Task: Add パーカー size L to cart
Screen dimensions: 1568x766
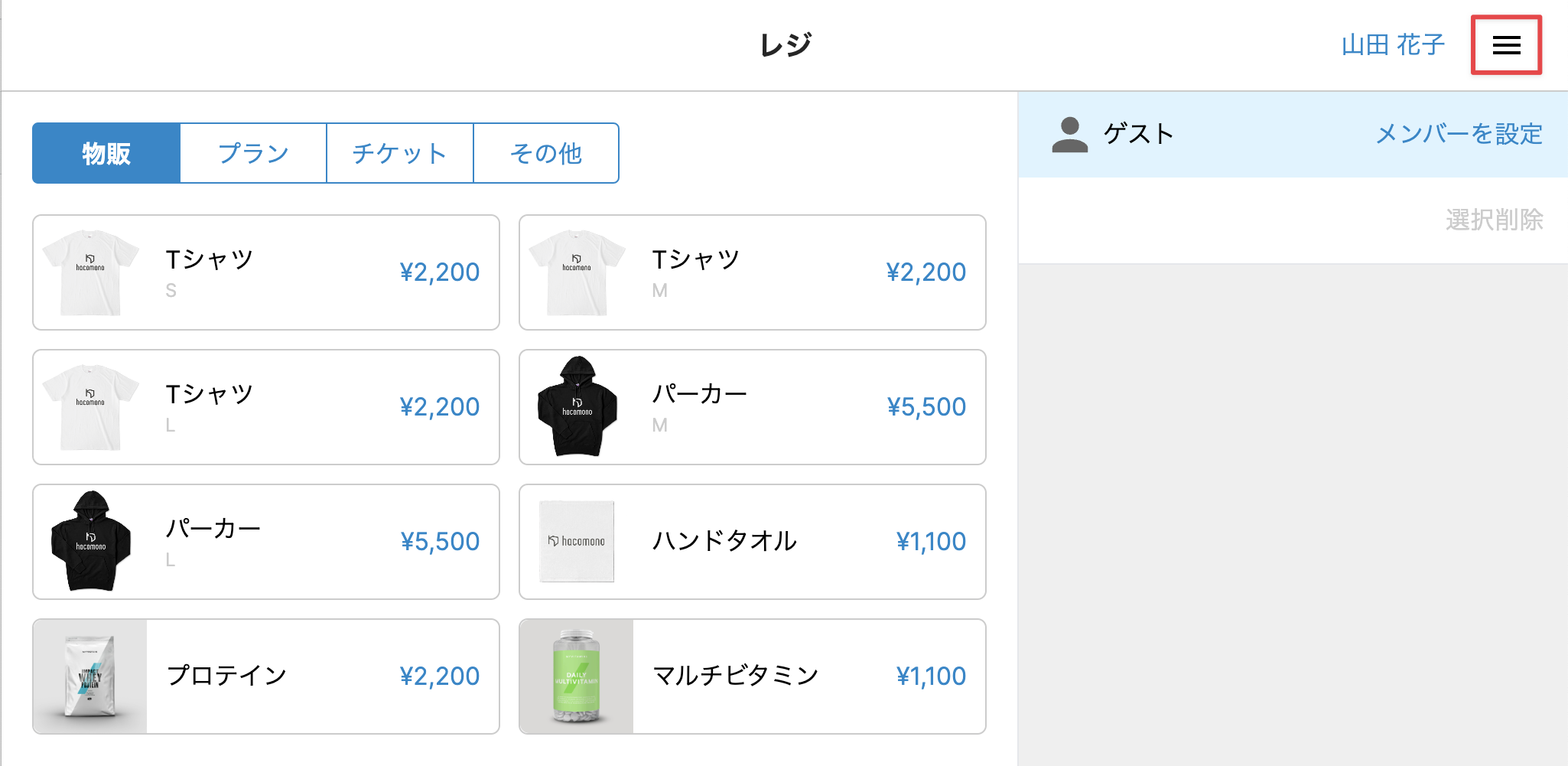Action: point(266,542)
